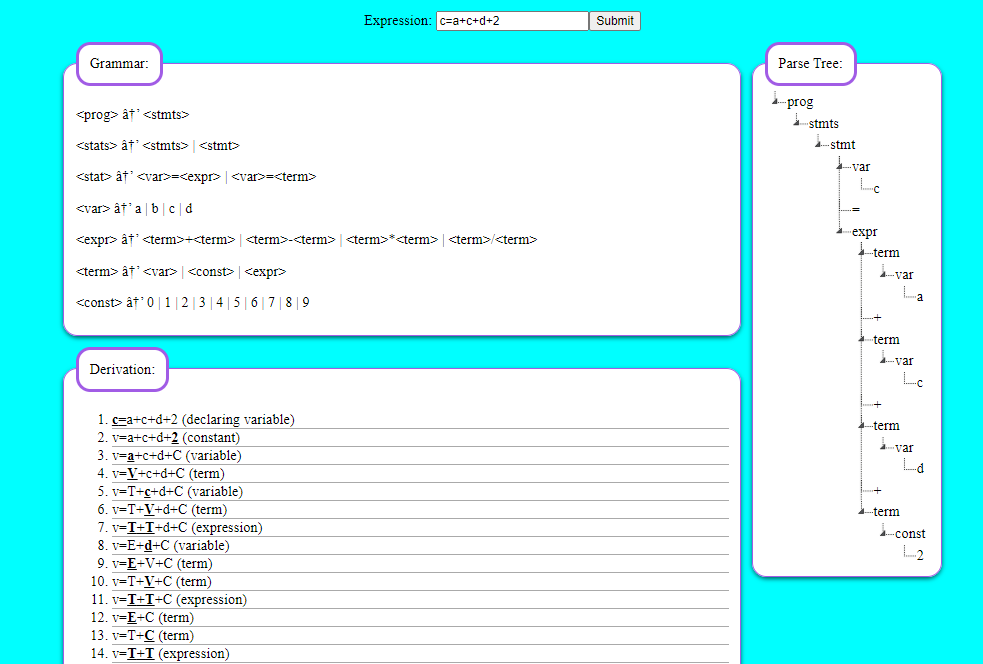This screenshot has height=664, width=983.
Task: Collapse the prog node in Parse Tree
Action: 775,101
